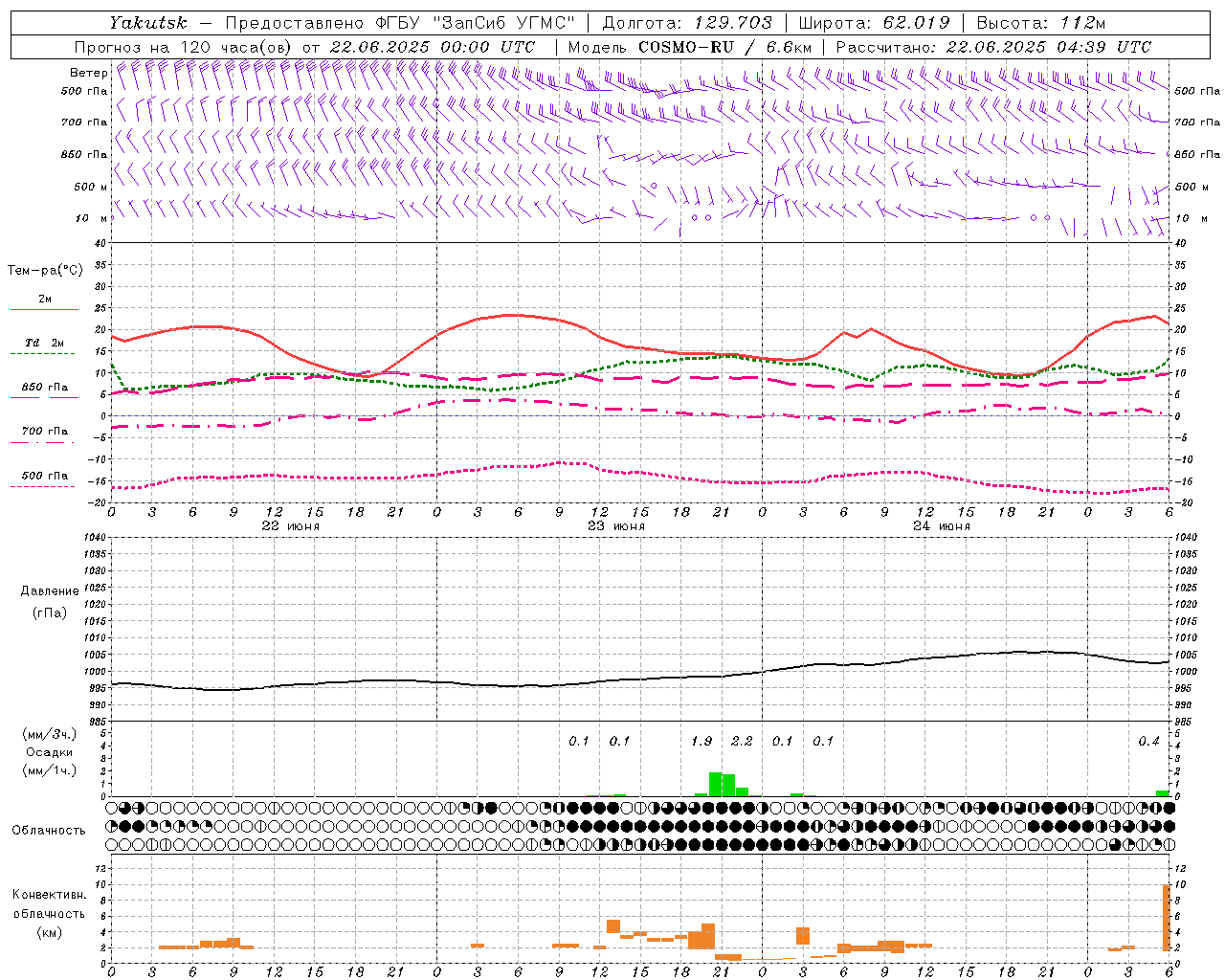Click the "1.9" precipitation amount value
The image size is (1225, 980).
coord(702,741)
